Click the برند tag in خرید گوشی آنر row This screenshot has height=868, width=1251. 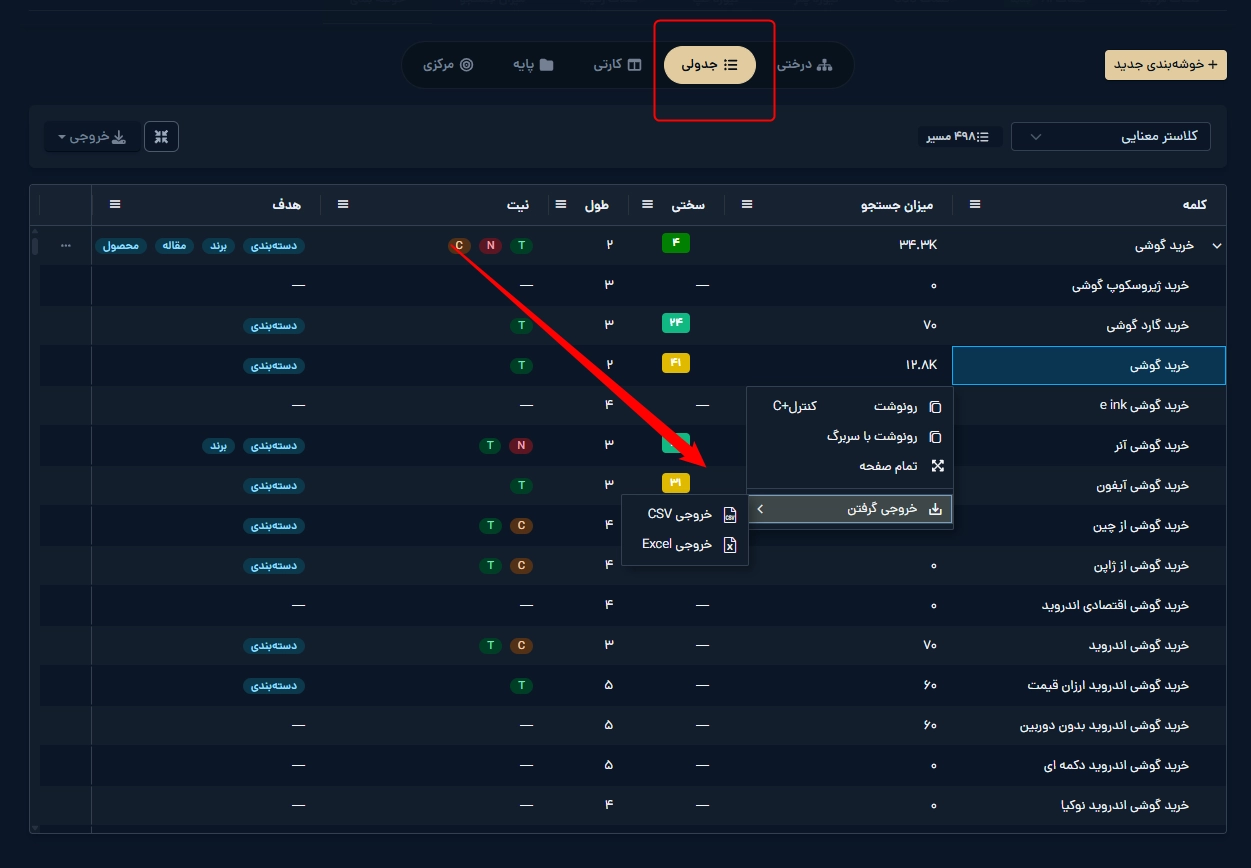(220, 445)
